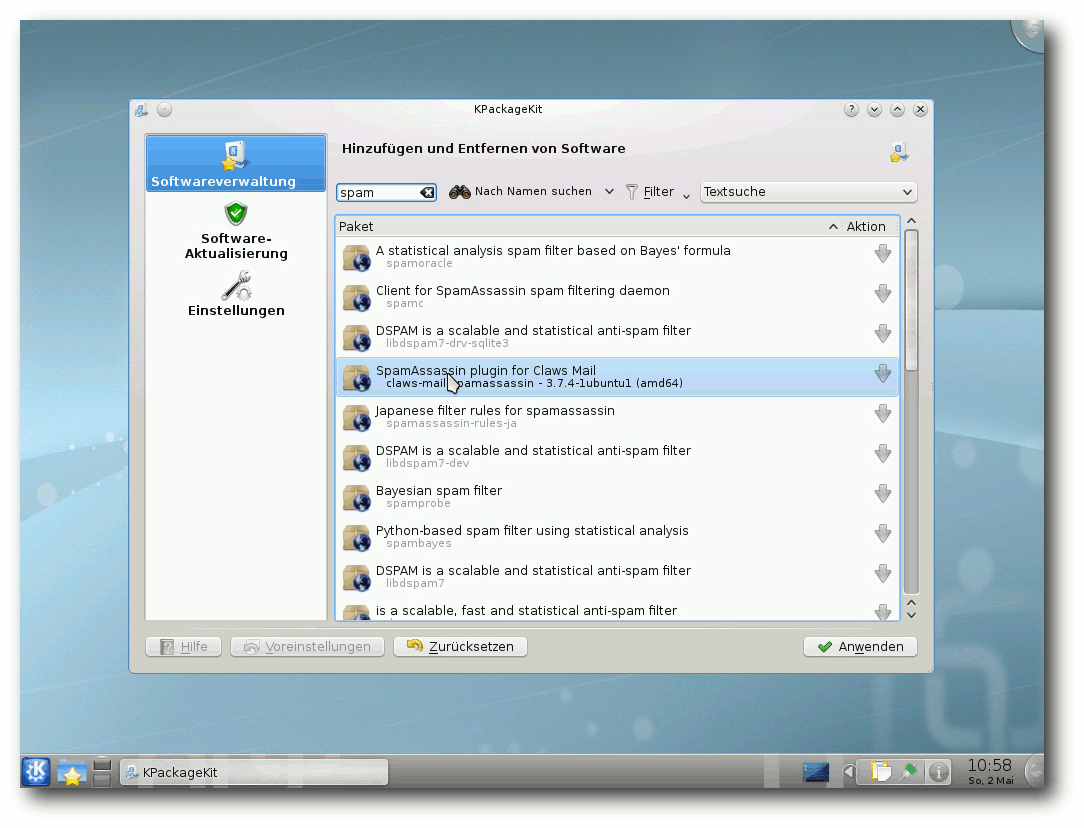Click the libdspam7-drv-sqlite3 package icon
Image resolution: width=1084 pixels, height=828 pixels.
tap(357, 338)
